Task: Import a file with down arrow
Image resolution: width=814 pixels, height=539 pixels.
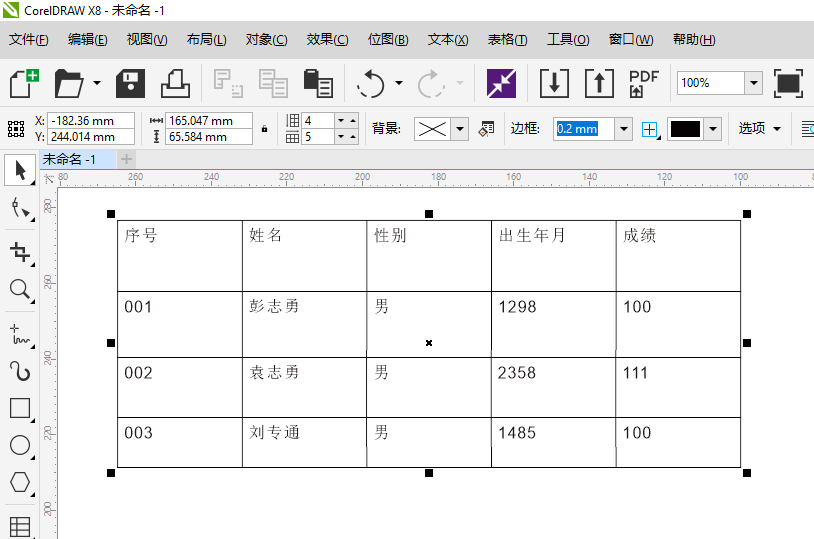Action: (554, 83)
